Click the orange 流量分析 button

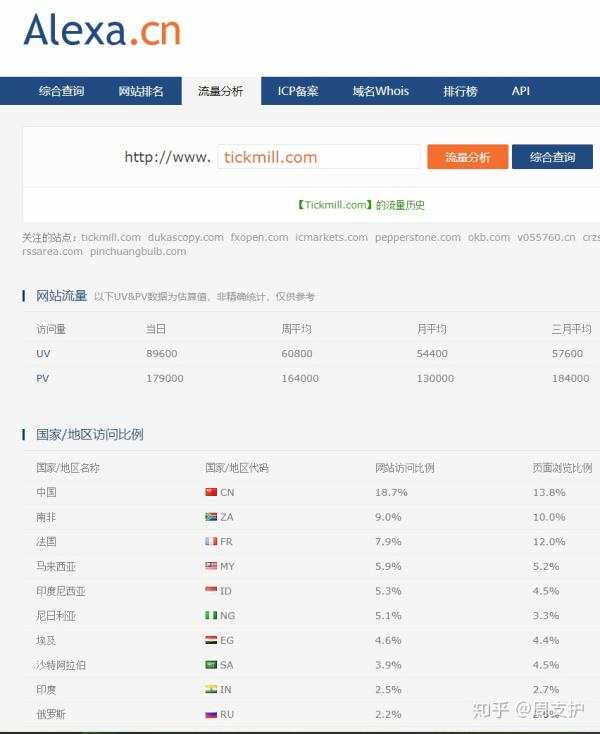click(468, 157)
